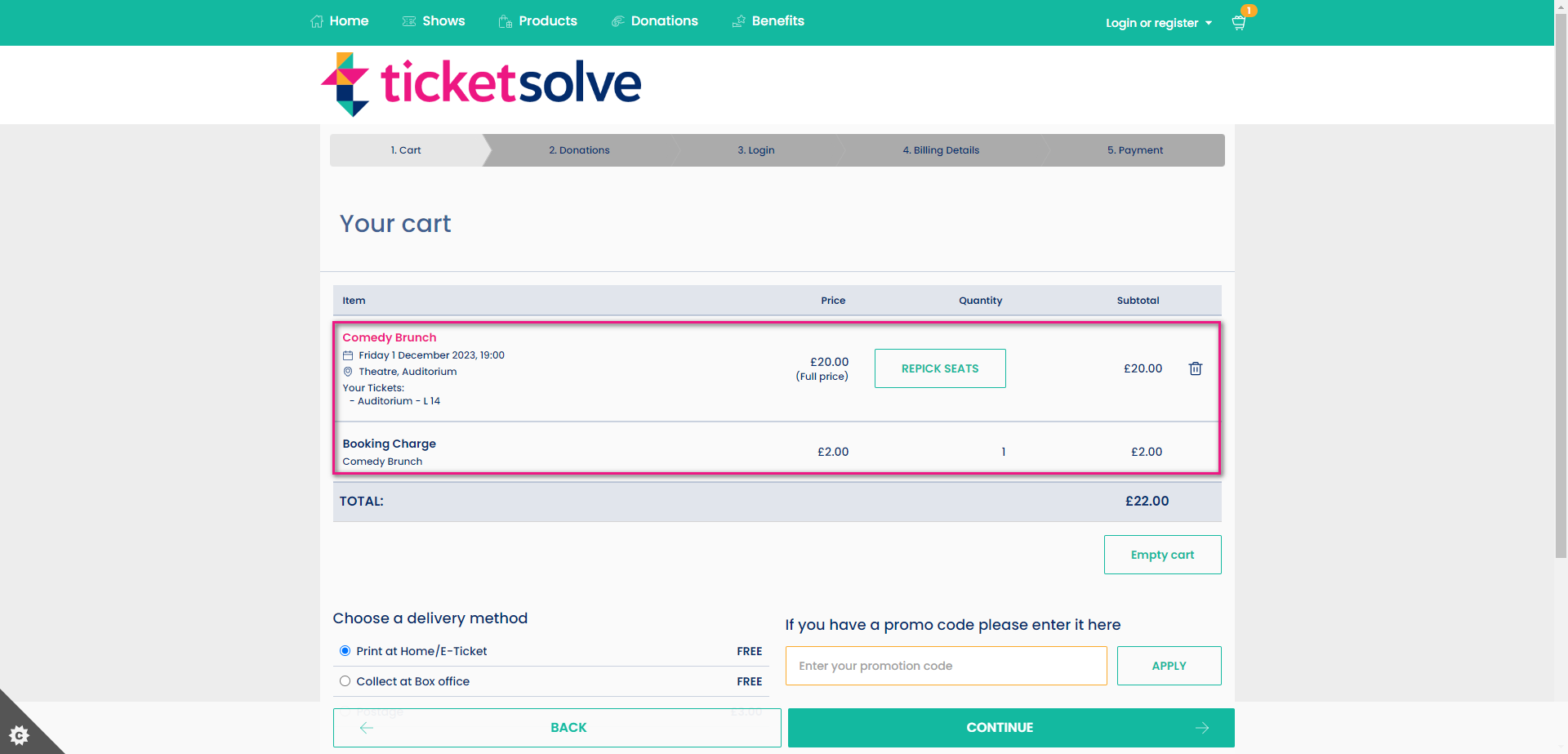Open Products via its bag icon
Viewport: 1568px width, 754px height.
tap(505, 20)
